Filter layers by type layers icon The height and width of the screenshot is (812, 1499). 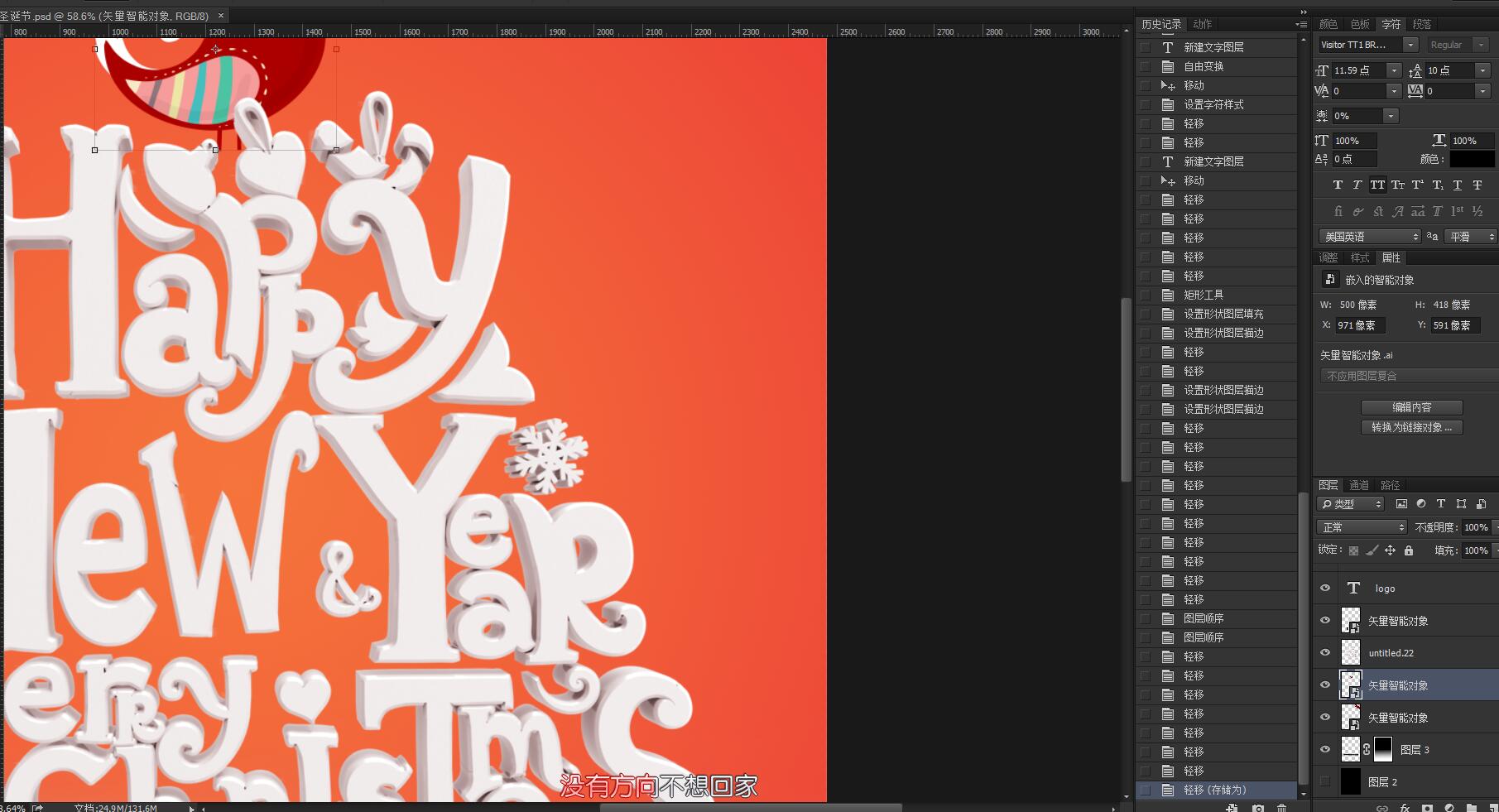1441,503
